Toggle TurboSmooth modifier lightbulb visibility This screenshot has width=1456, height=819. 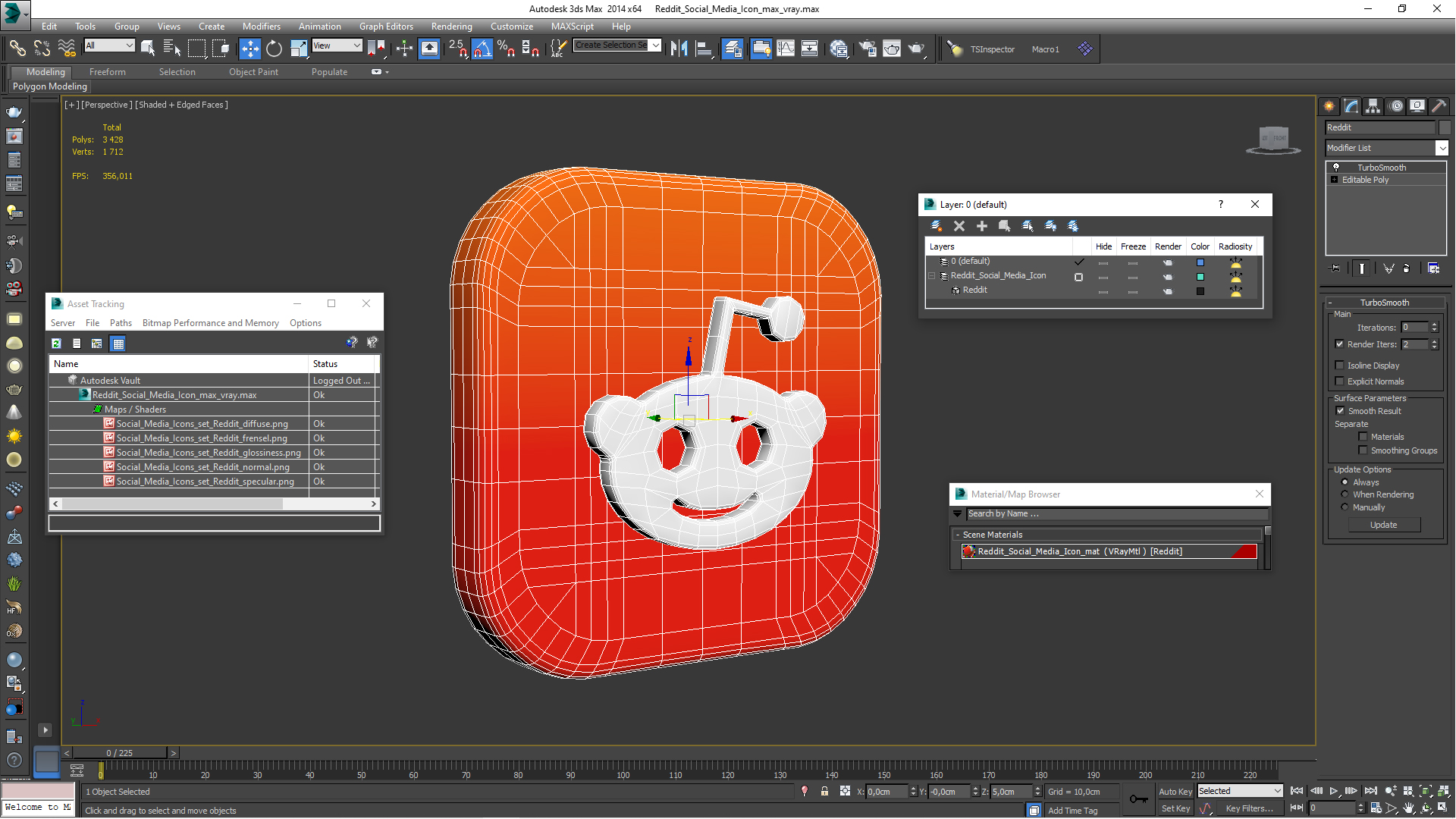point(1336,168)
